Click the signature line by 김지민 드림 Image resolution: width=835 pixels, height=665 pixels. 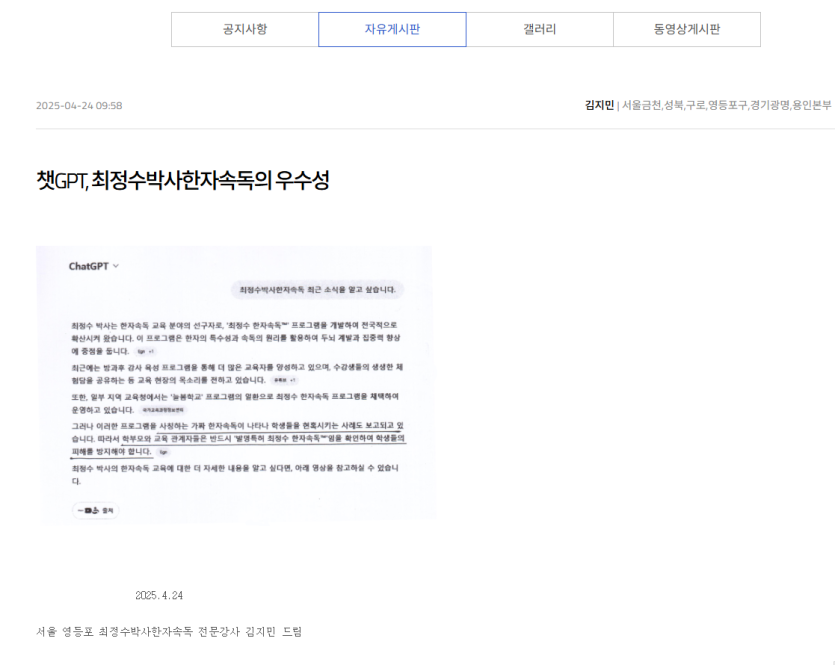pos(168,632)
